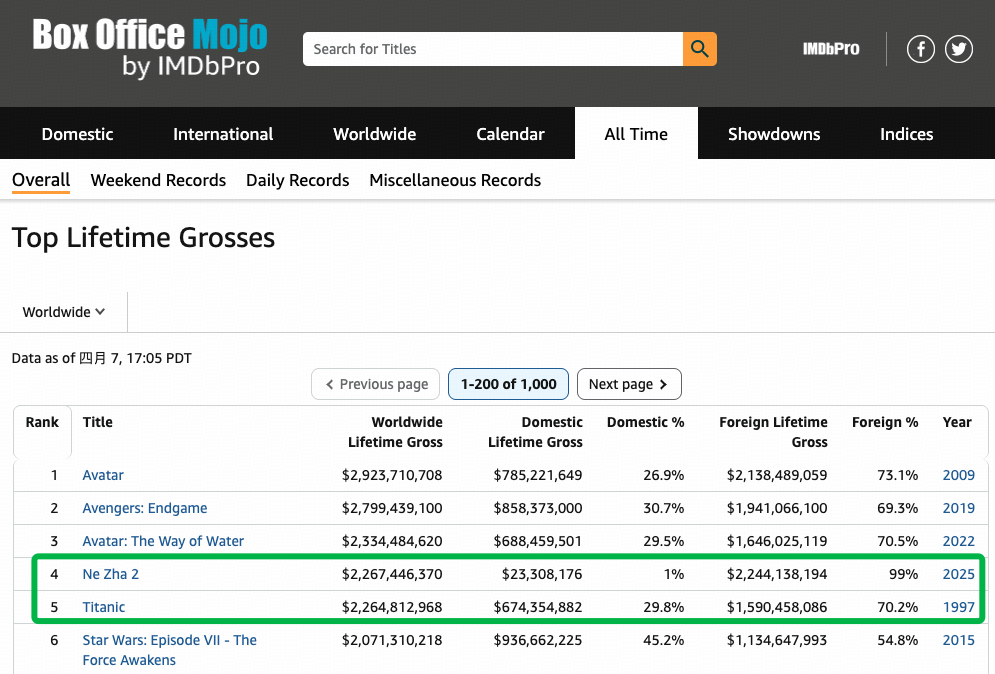
Task: Open the Facebook icon link
Action: 920,49
